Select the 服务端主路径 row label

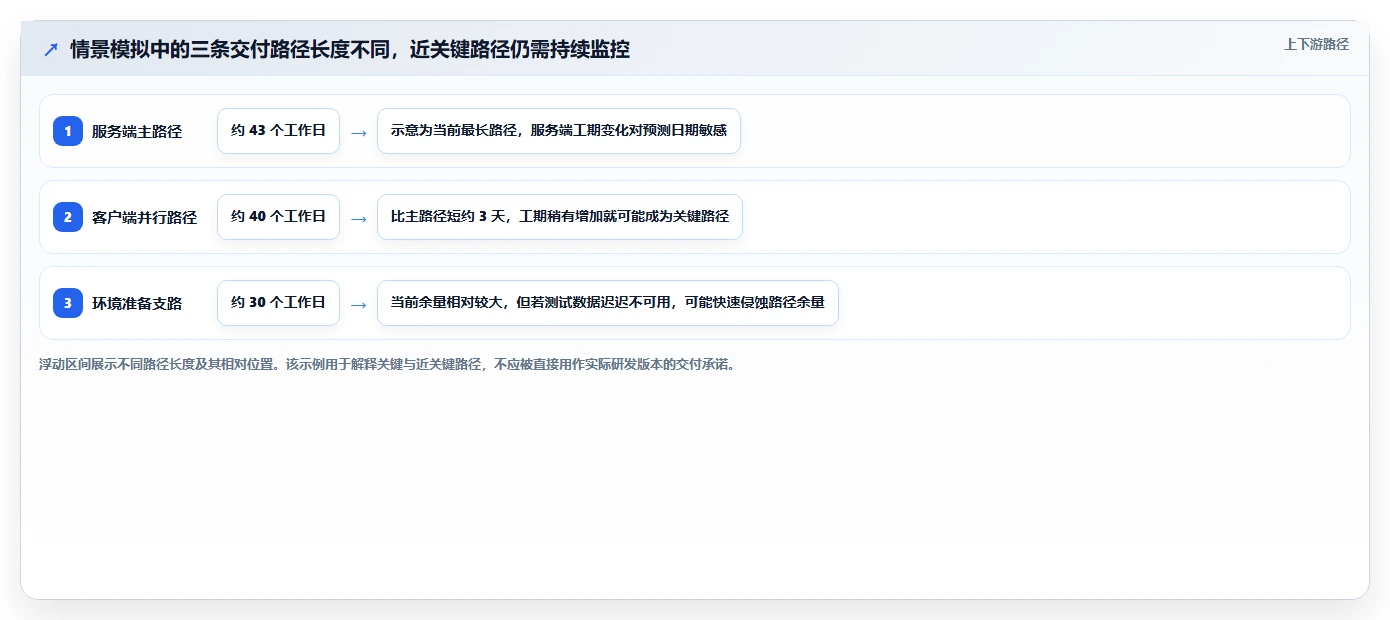pyautogui.click(x=137, y=131)
